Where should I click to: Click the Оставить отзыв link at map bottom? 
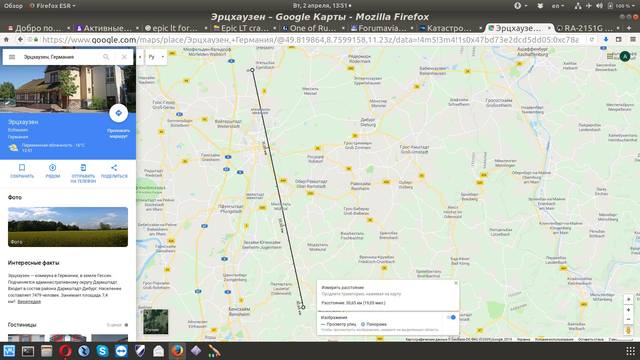(x=591, y=339)
